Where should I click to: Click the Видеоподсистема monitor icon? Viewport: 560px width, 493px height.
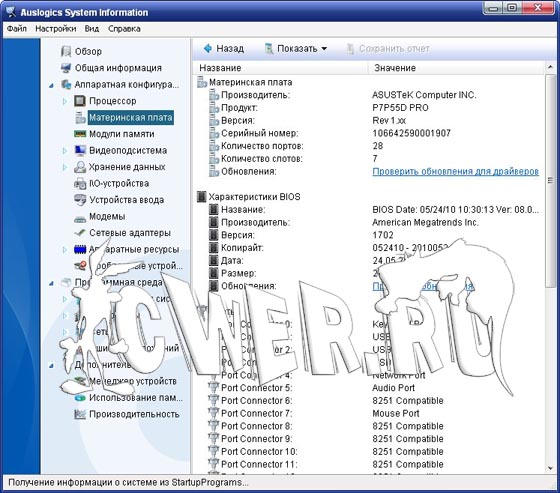[x=80, y=150]
